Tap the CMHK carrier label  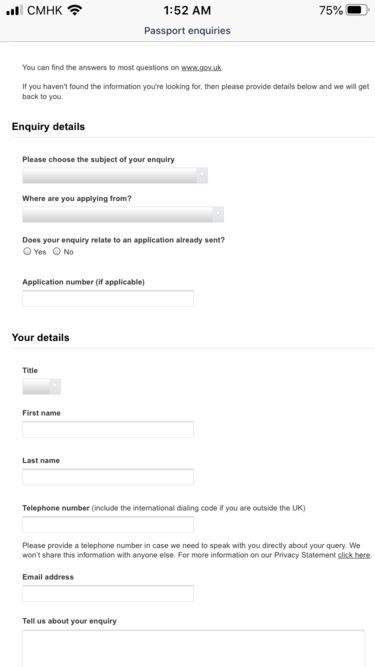[x=45, y=11]
